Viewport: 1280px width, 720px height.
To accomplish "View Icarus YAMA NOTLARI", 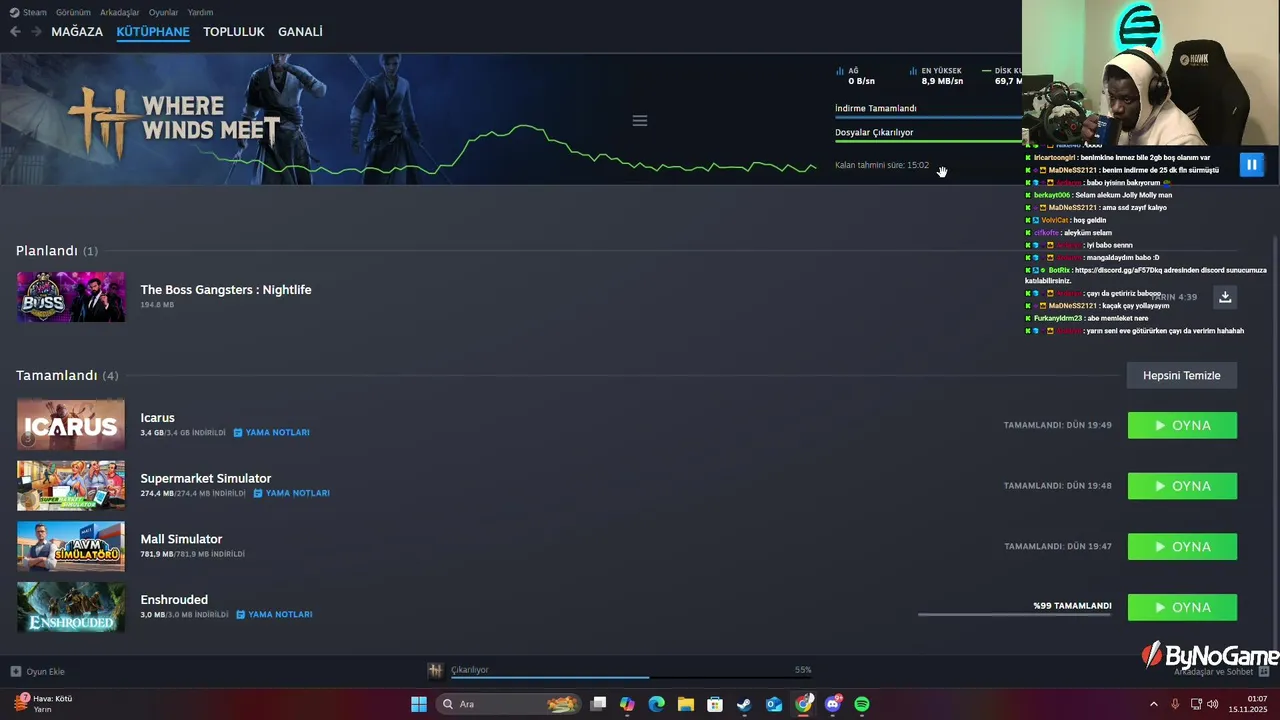I will pyautogui.click(x=272, y=433).
